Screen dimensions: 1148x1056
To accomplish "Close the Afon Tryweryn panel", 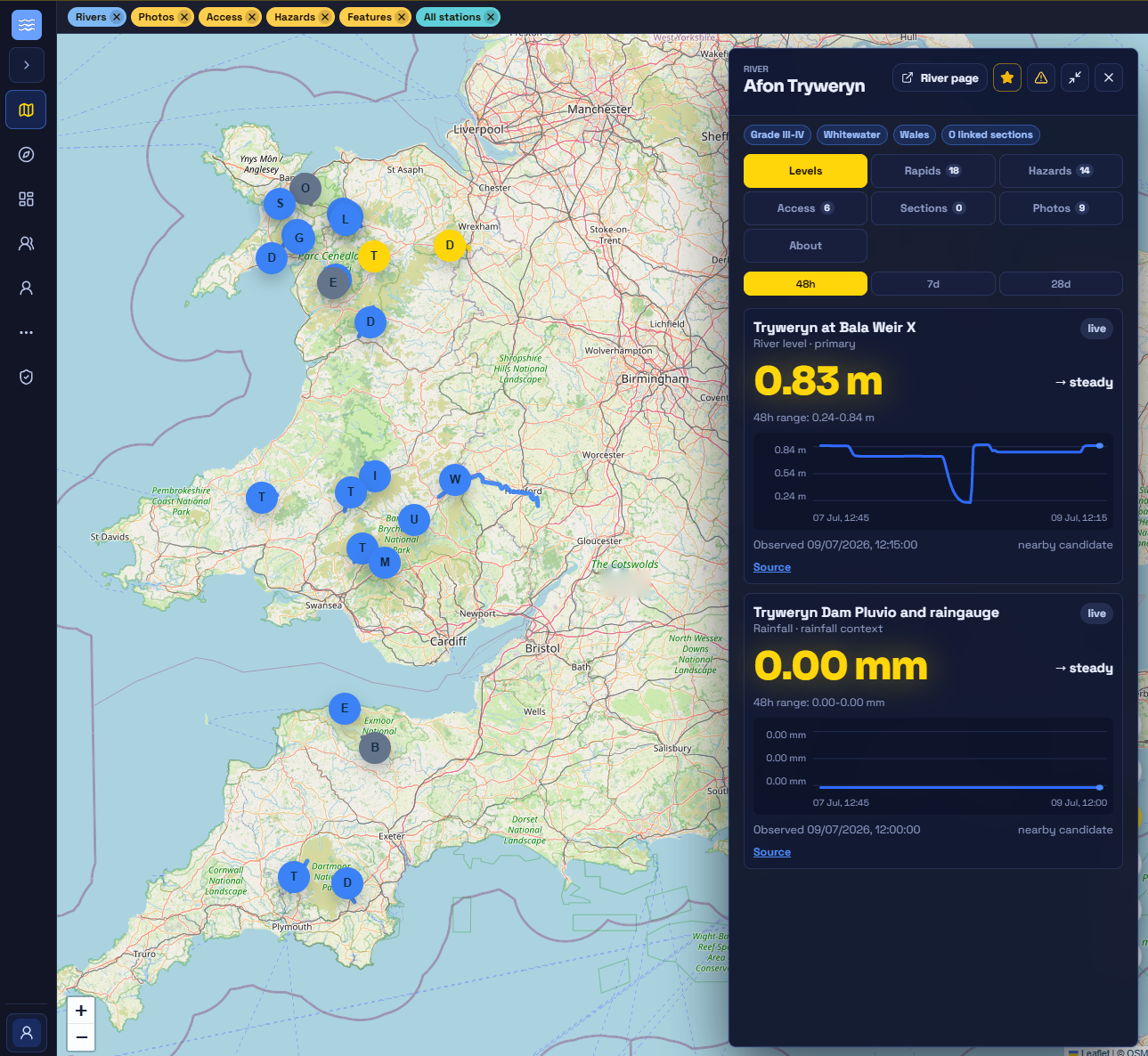I will pyautogui.click(x=1109, y=78).
